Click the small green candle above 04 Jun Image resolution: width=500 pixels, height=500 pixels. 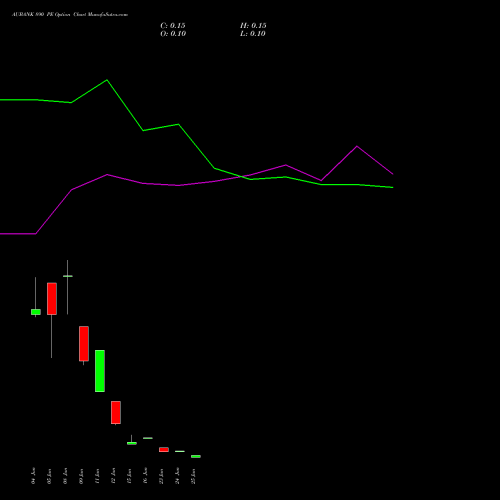36,312
